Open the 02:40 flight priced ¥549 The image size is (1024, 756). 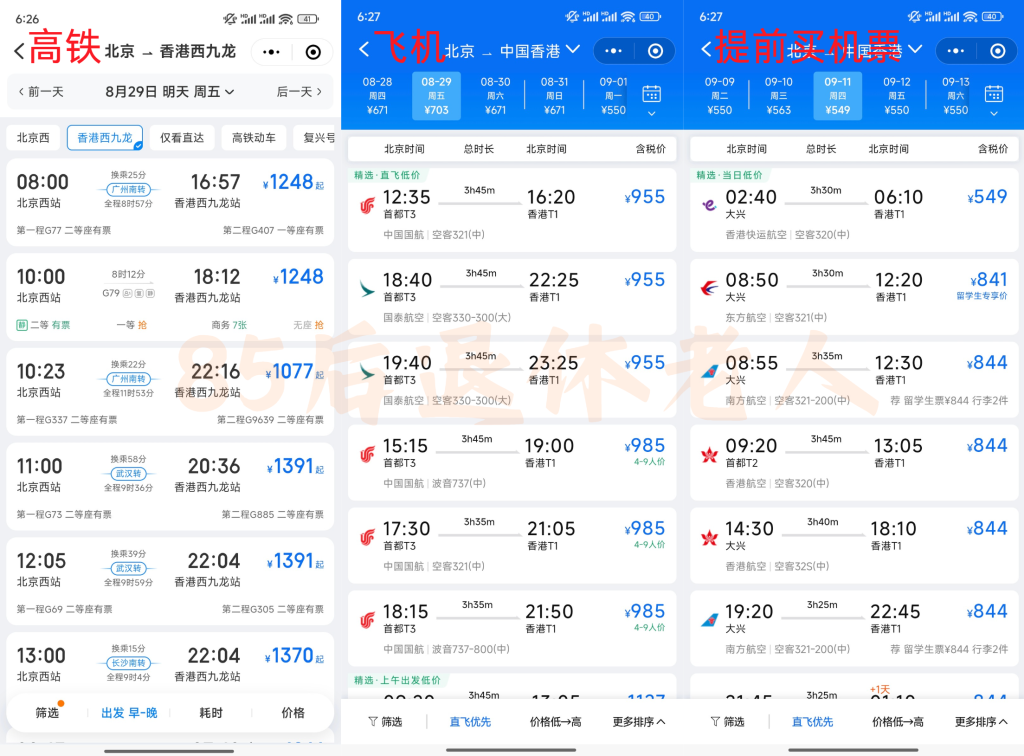click(x=854, y=210)
